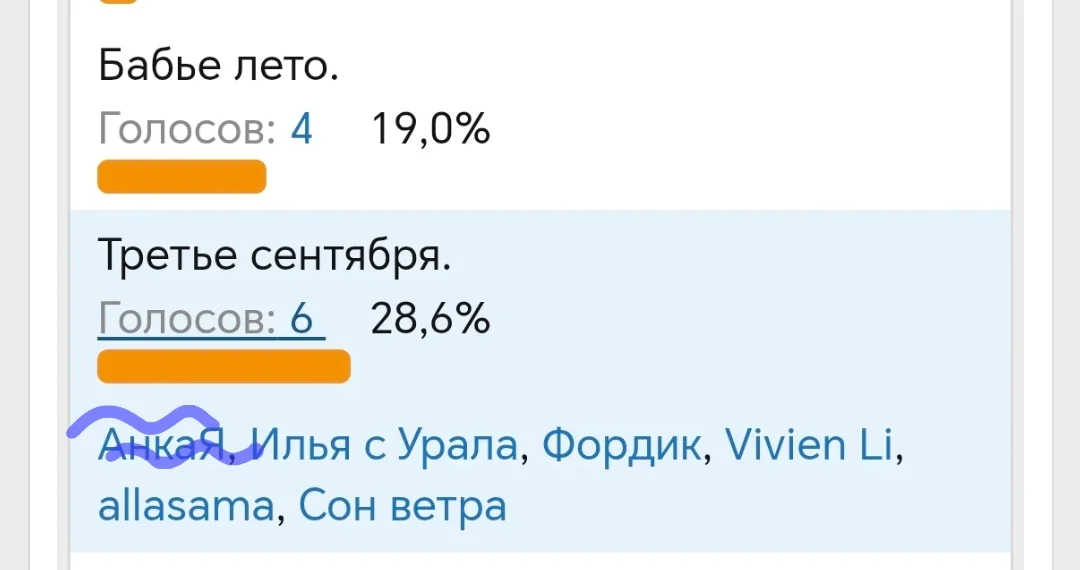Image resolution: width=1080 pixels, height=570 pixels.
Task: Click the underlined Голосов label beside number 6
Action: tap(187, 320)
